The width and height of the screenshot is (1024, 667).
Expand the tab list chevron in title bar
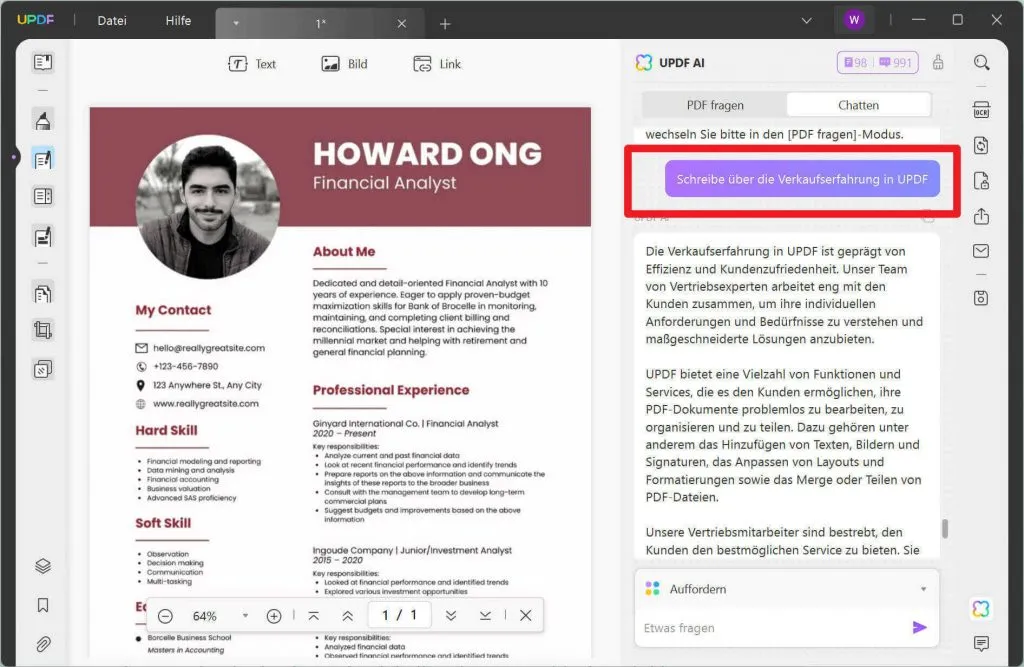tap(807, 21)
